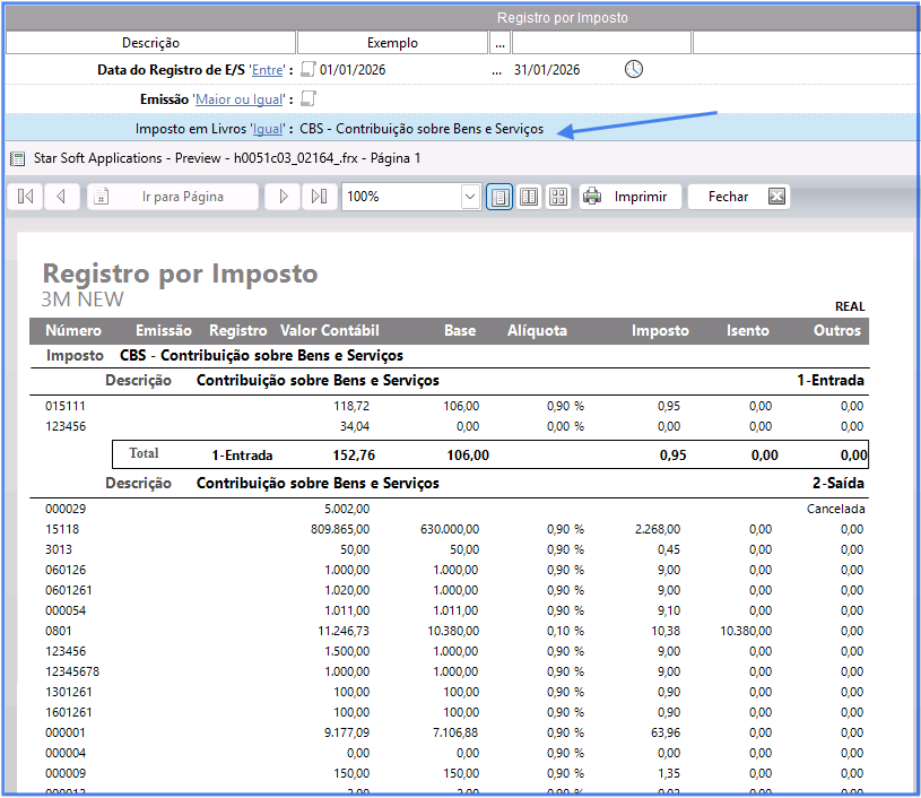The width and height of the screenshot is (921, 798).
Task: Click the small icon next to Emissão
Action: point(309,99)
